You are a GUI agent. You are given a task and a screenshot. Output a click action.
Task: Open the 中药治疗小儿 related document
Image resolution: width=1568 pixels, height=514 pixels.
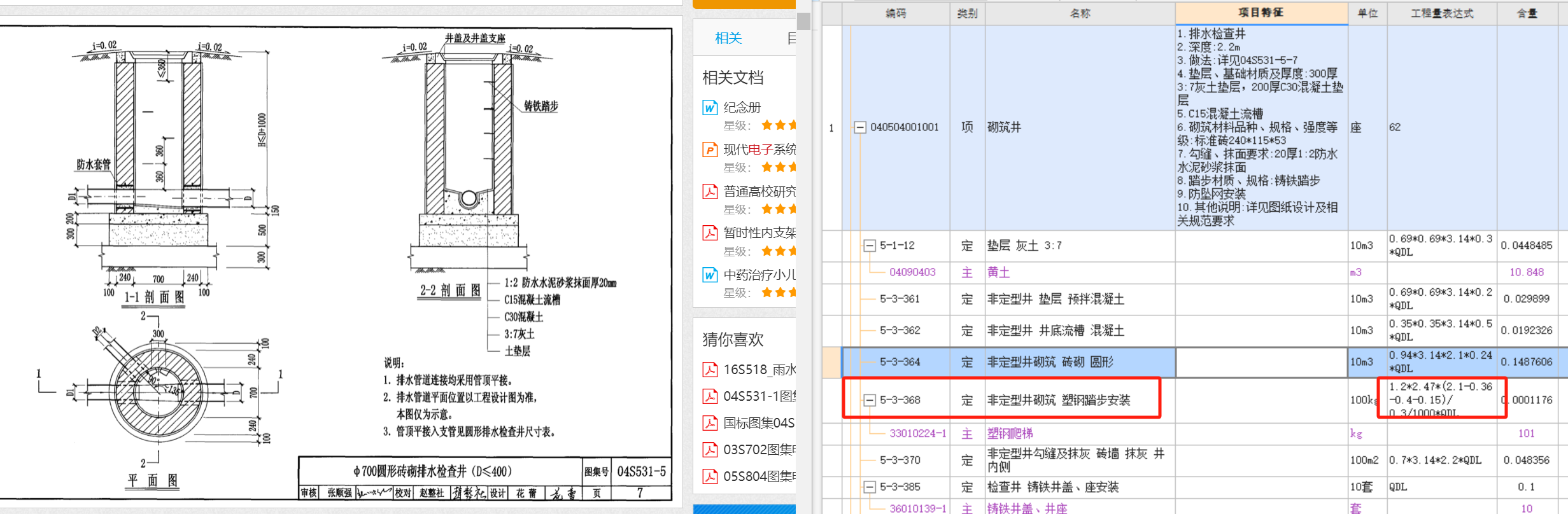click(x=759, y=275)
